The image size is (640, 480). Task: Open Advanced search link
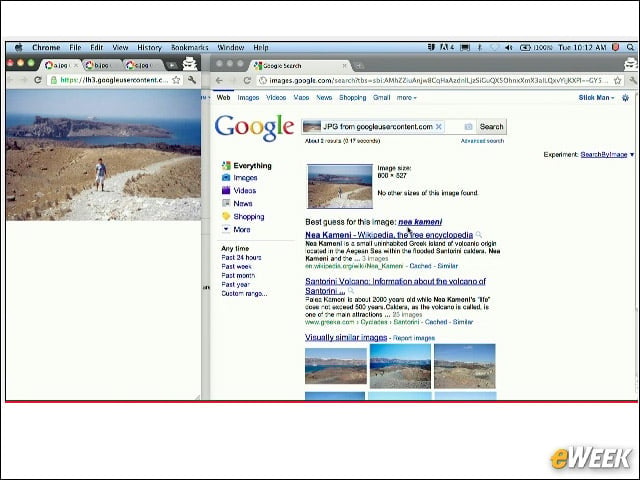(482, 141)
